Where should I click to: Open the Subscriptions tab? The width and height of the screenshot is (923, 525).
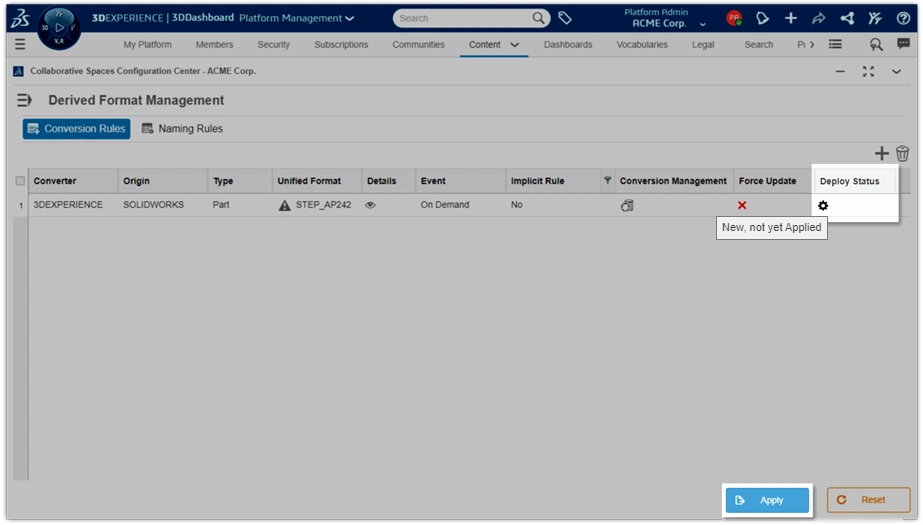coord(341,45)
